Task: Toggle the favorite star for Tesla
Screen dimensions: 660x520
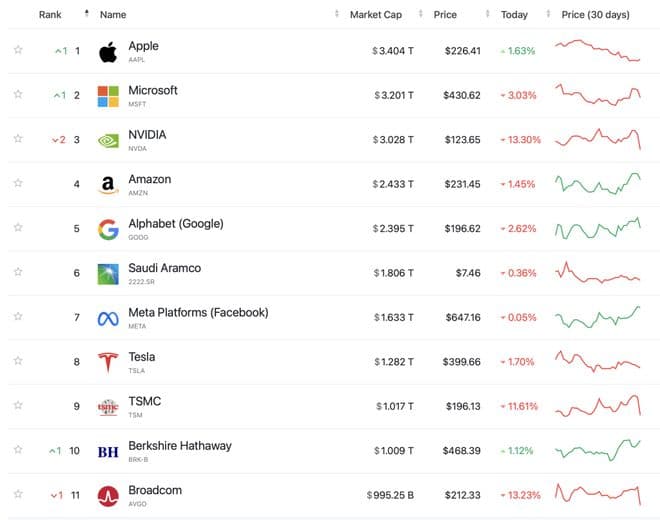Action: (18, 361)
